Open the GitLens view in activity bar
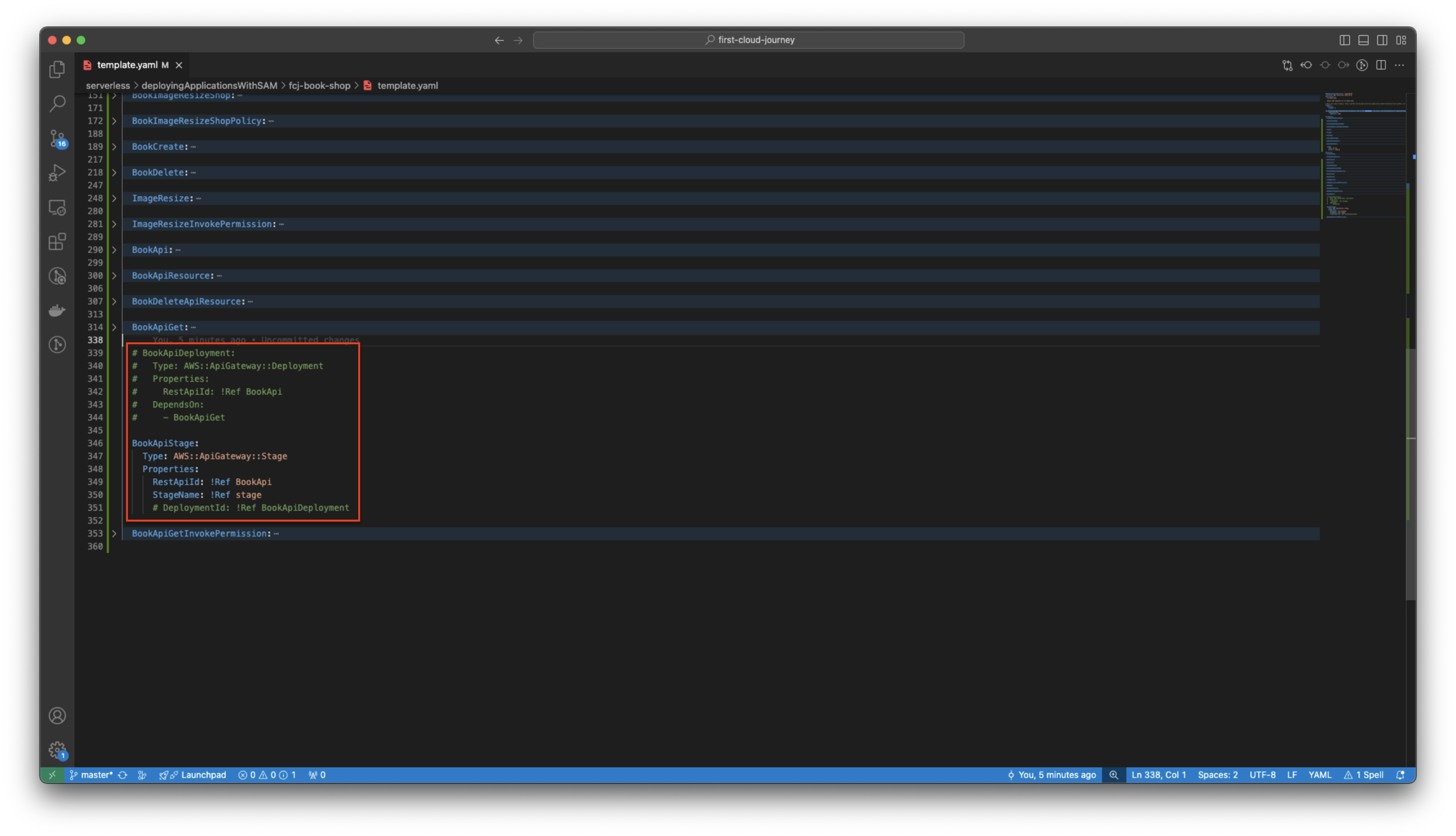This screenshot has width=1456, height=836. 57,345
